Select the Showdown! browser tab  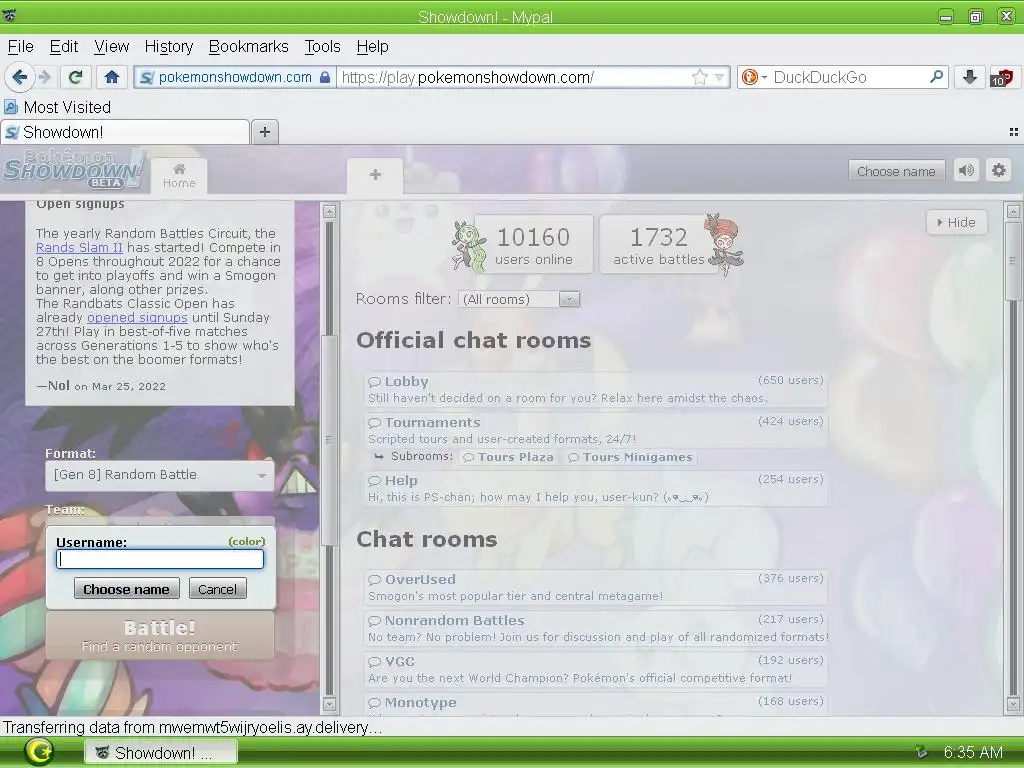pyautogui.click(x=125, y=132)
